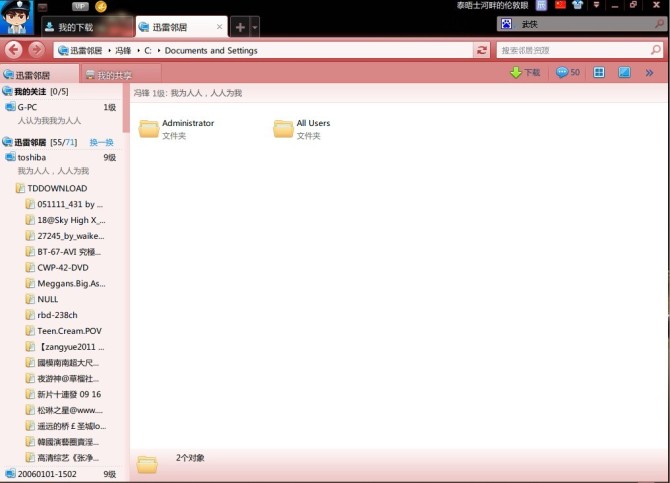
Task: Click the sidebar vertical scrollbar
Action: pyautogui.click(x=126, y=109)
